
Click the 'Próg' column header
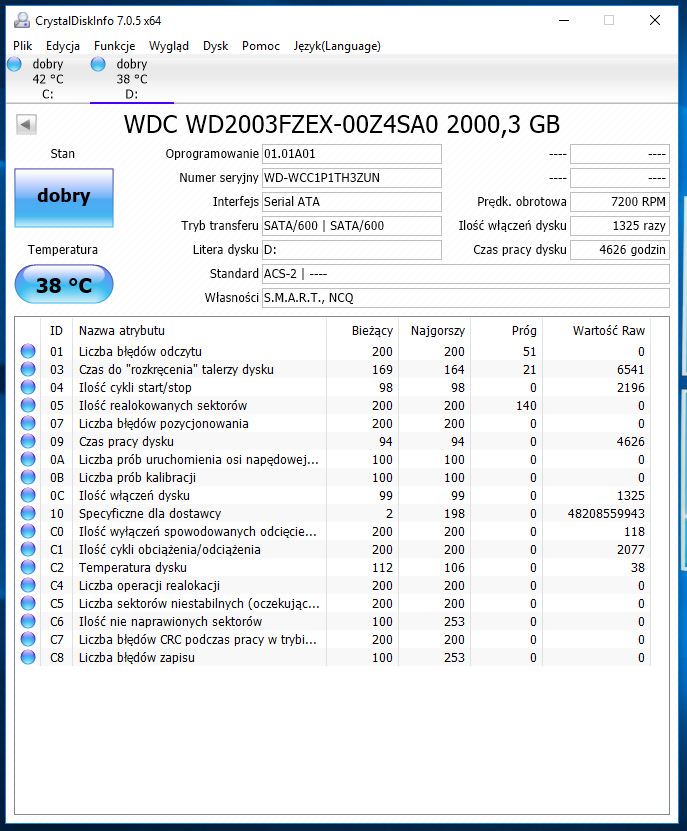click(x=507, y=331)
